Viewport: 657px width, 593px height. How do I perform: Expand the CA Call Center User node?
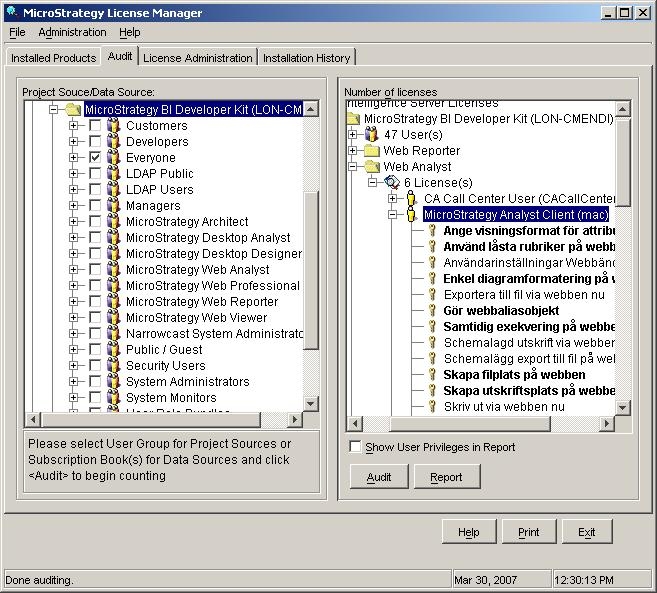pyautogui.click(x=392, y=198)
